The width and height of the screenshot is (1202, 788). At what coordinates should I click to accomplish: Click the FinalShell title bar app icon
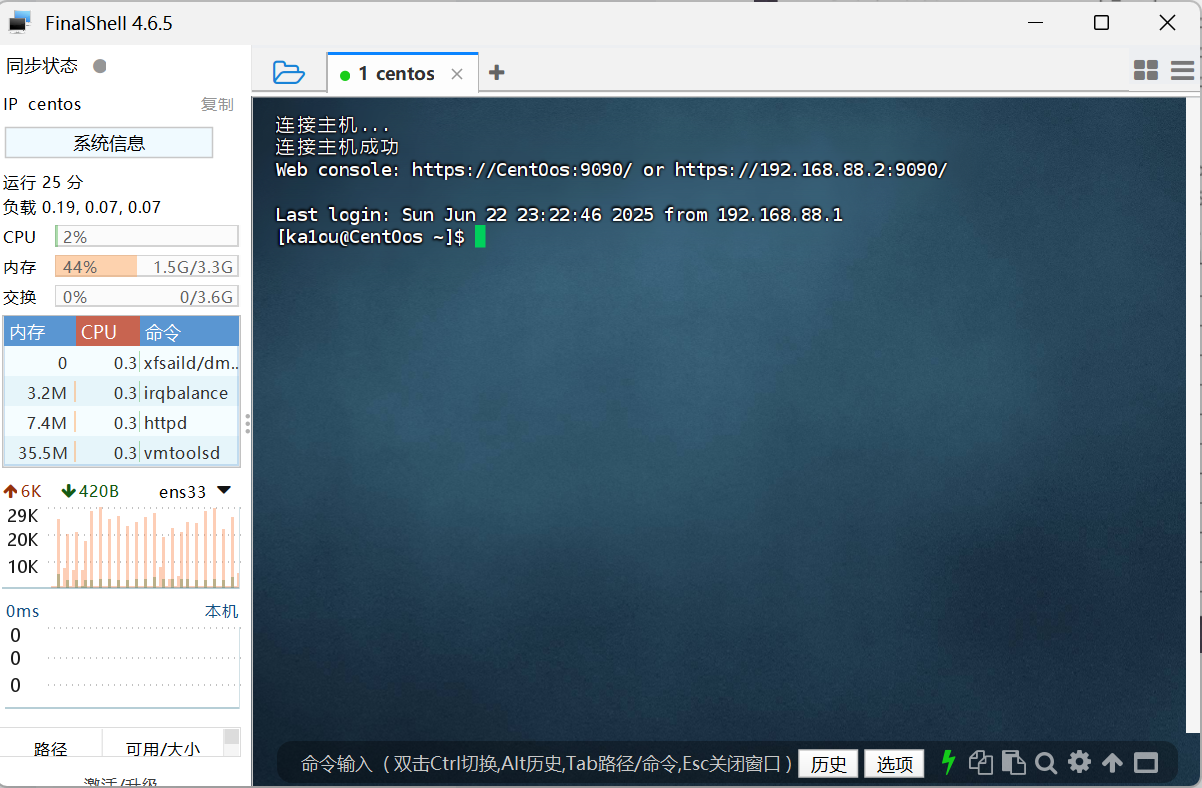click(20, 22)
